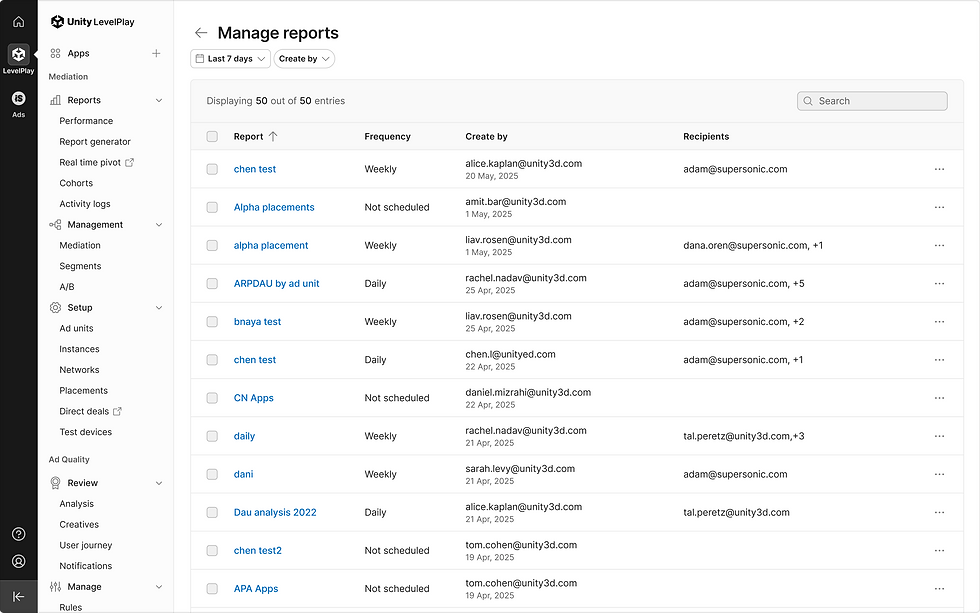The width and height of the screenshot is (980, 613).
Task: Open more options for chen test2 row
Action: (x=939, y=551)
